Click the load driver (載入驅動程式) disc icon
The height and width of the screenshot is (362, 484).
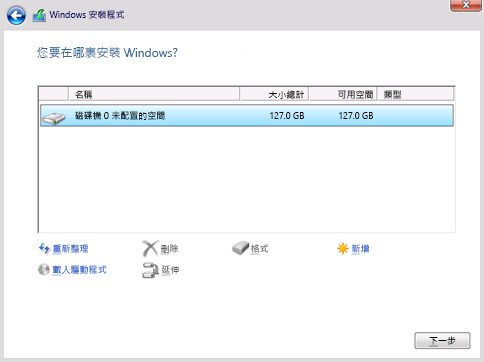44,269
